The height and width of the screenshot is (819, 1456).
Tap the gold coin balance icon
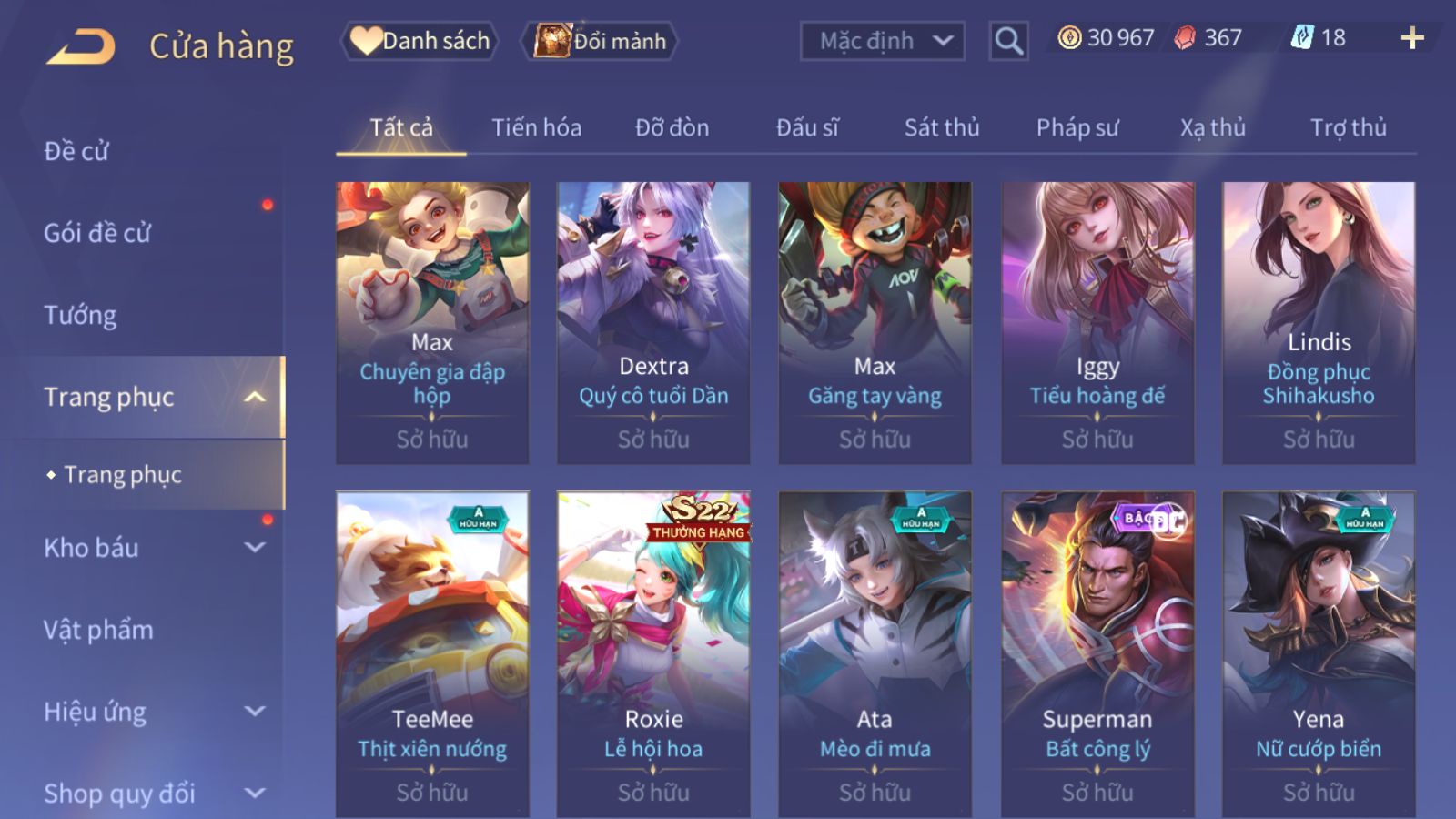pos(1069,37)
